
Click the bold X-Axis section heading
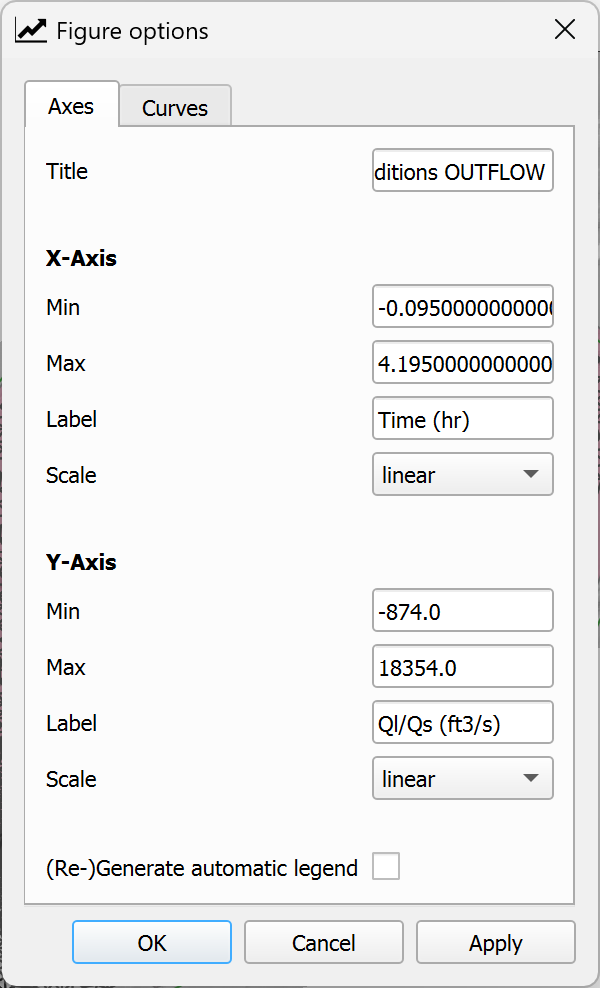81,258
